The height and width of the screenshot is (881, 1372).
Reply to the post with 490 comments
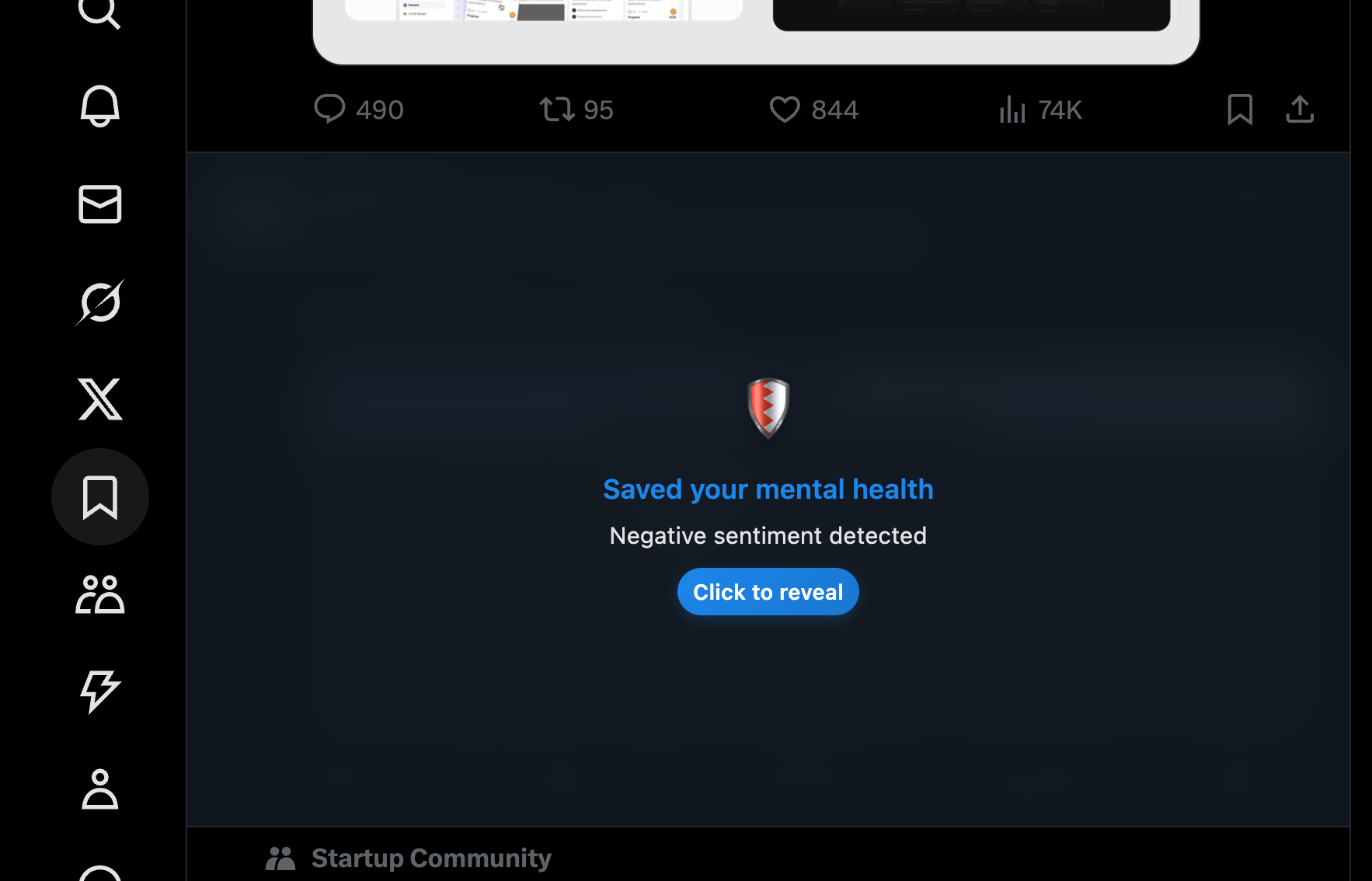(358, 110)
